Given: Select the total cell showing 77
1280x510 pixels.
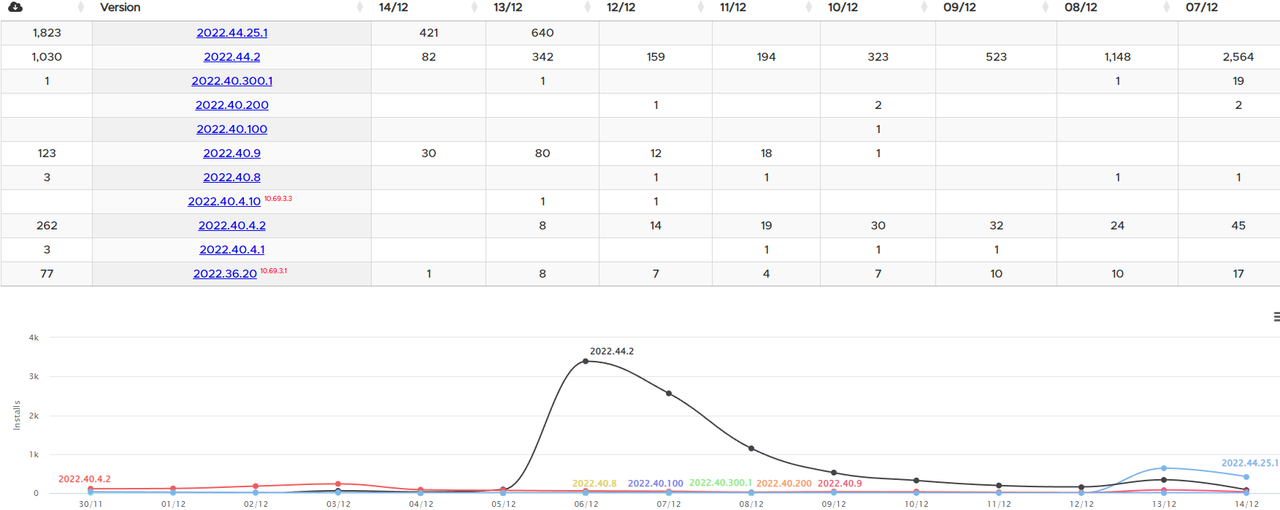Looking at the screenshot, I should point(47,273).
